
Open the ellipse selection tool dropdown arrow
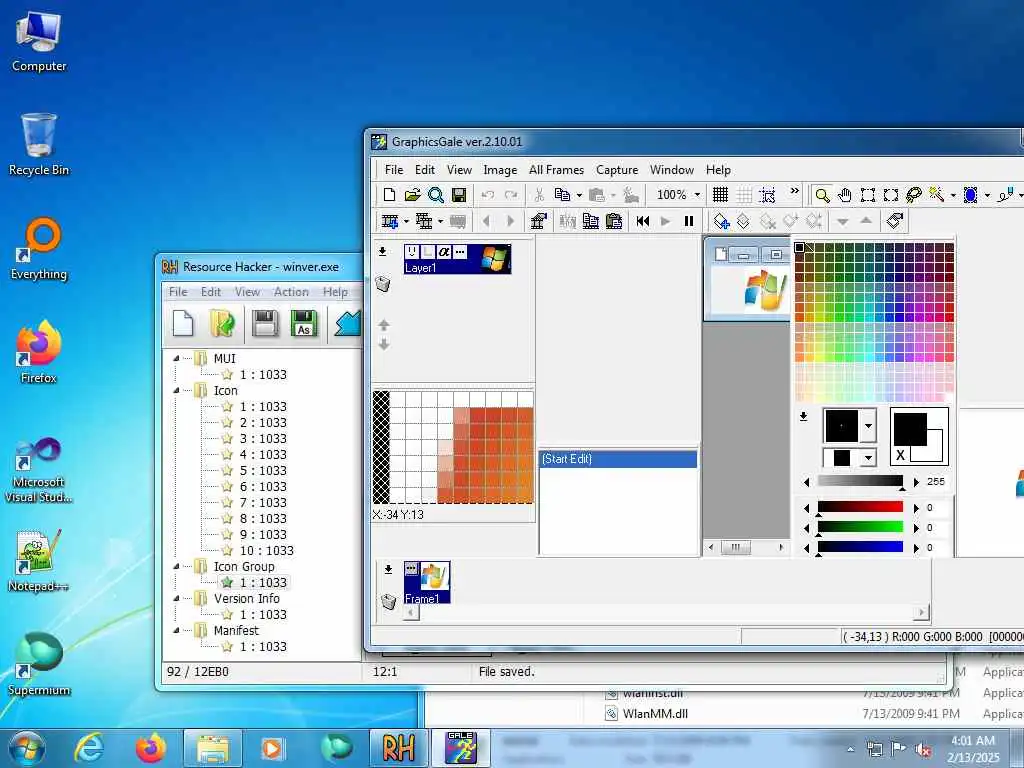click(987, 195)
